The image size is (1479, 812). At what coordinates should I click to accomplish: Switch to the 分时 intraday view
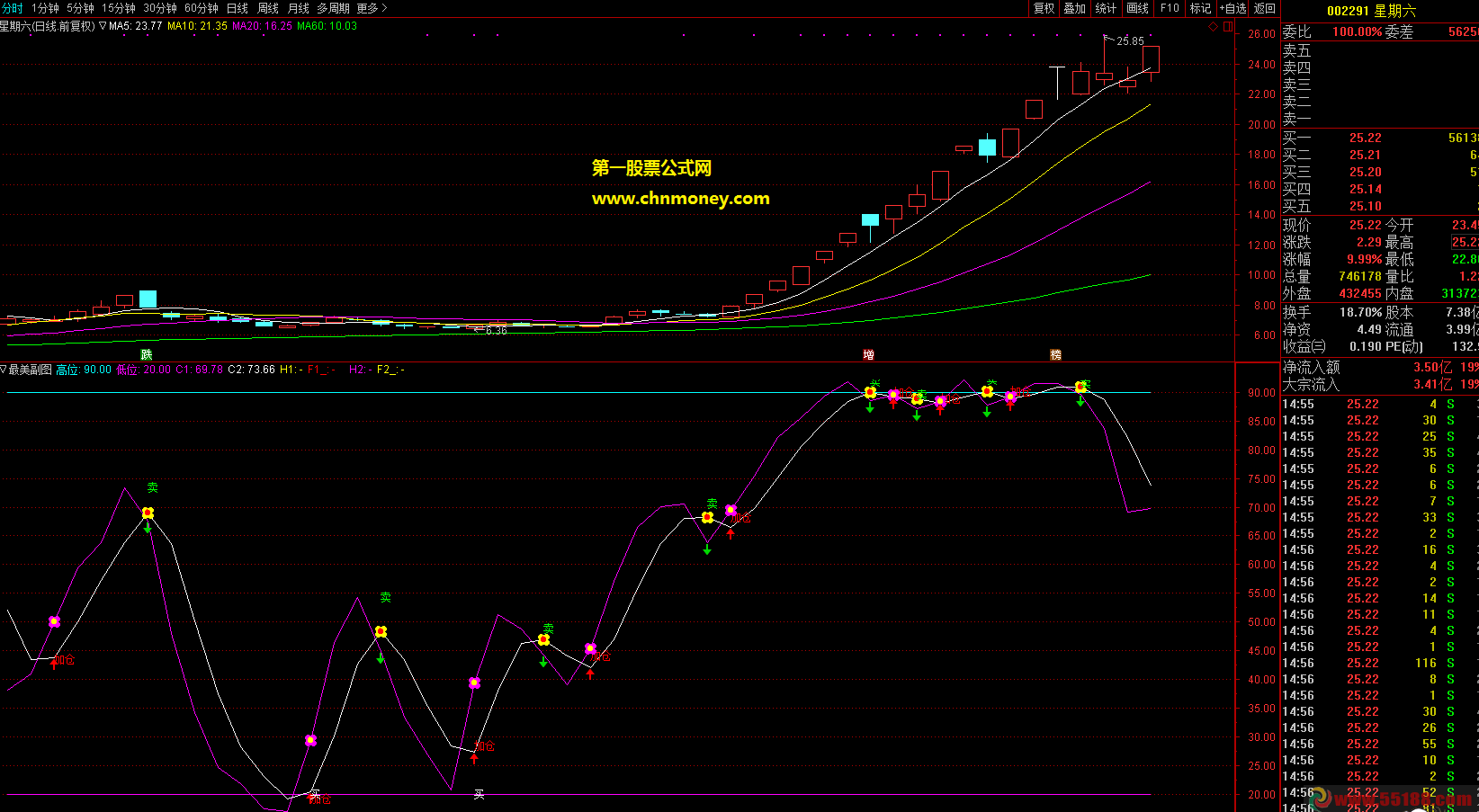pyautogui.click(x=12, y=8)
